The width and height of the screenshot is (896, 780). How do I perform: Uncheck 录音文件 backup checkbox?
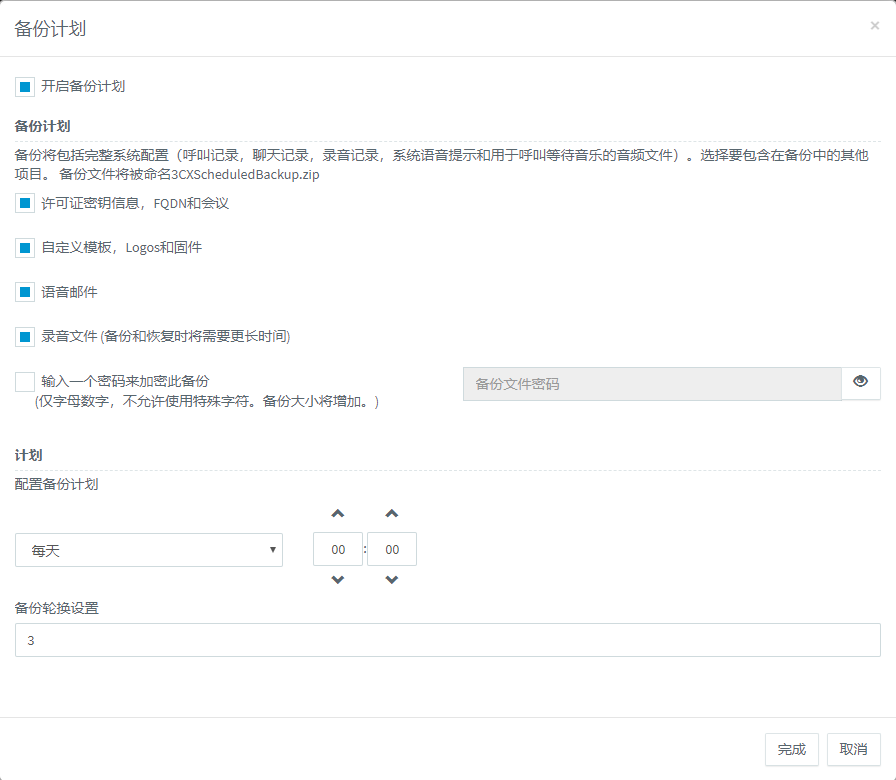(25, 337)
